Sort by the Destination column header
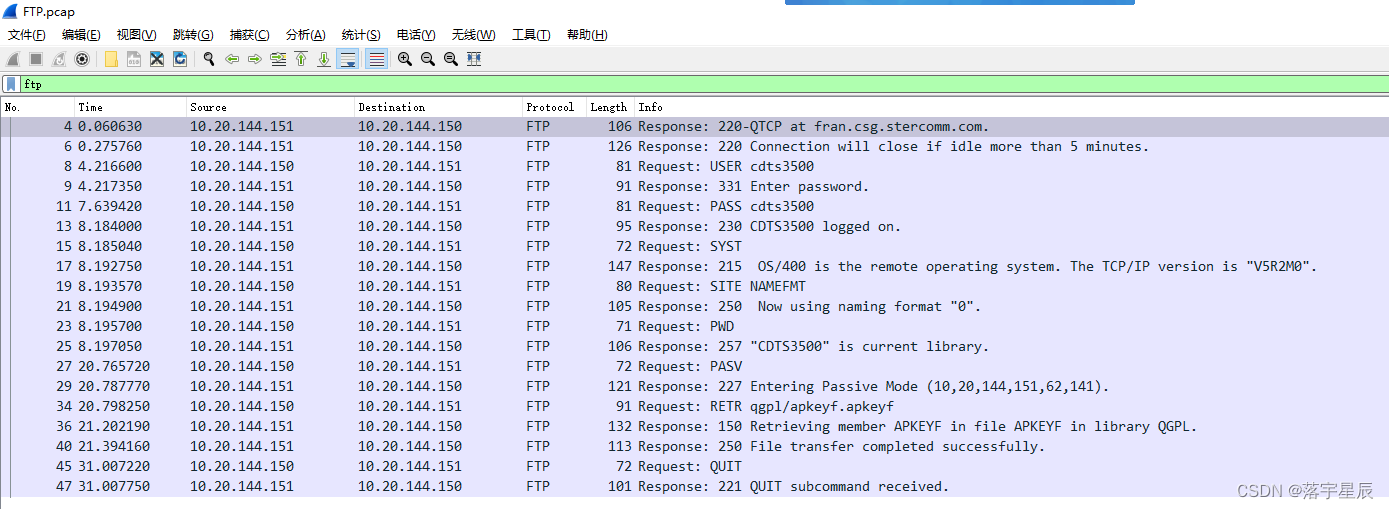The height and width of the screenshot is (509, 1389). point(439,107)
